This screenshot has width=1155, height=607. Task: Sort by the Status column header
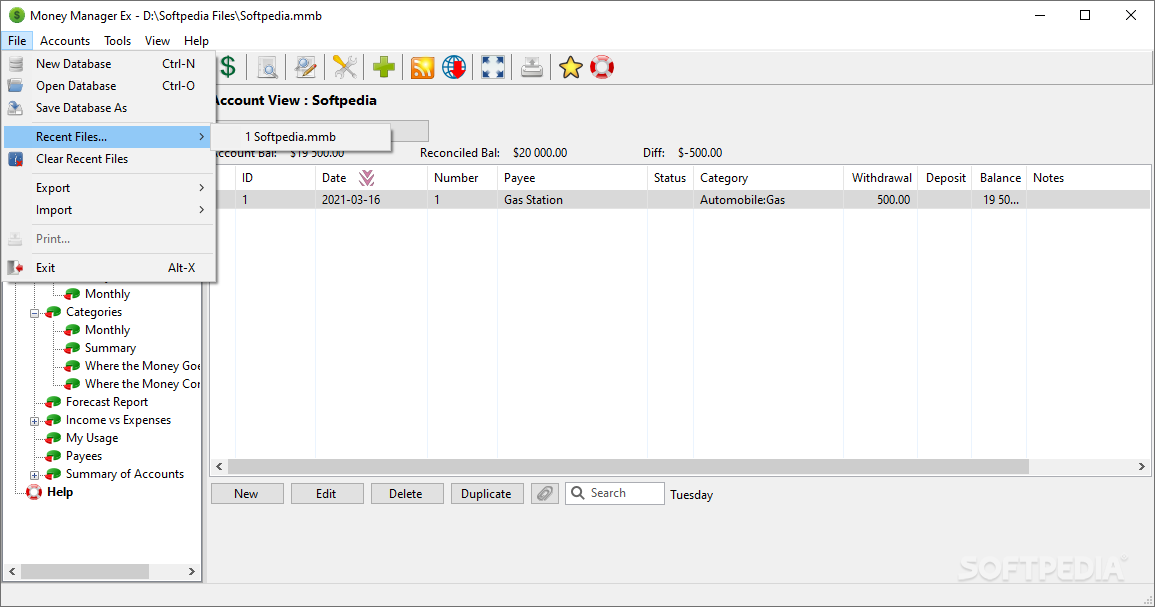[670, 178]
